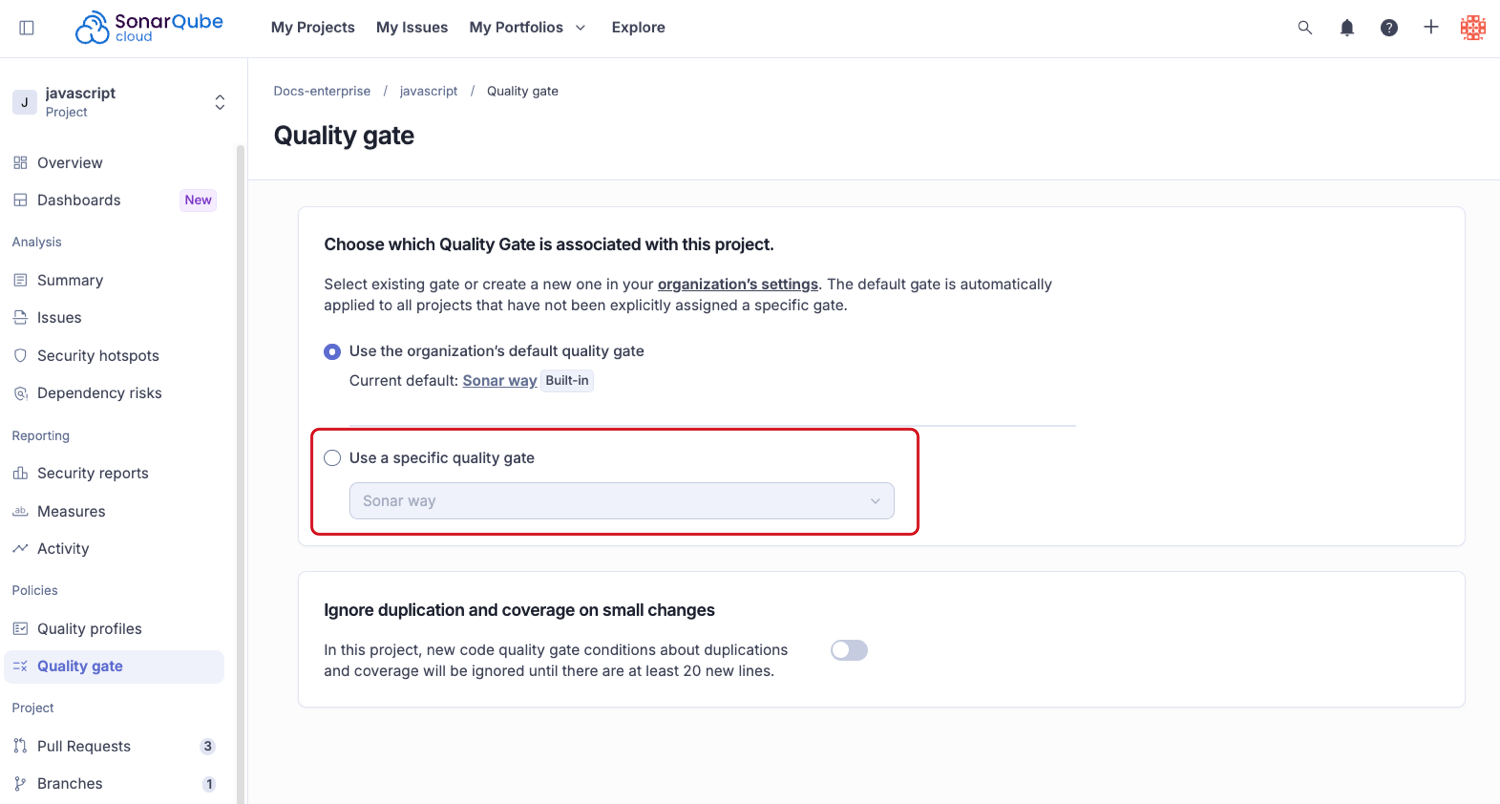Click the Dashboards icon in sidebar
This screenshot has width=1500, height=804.
20,200
